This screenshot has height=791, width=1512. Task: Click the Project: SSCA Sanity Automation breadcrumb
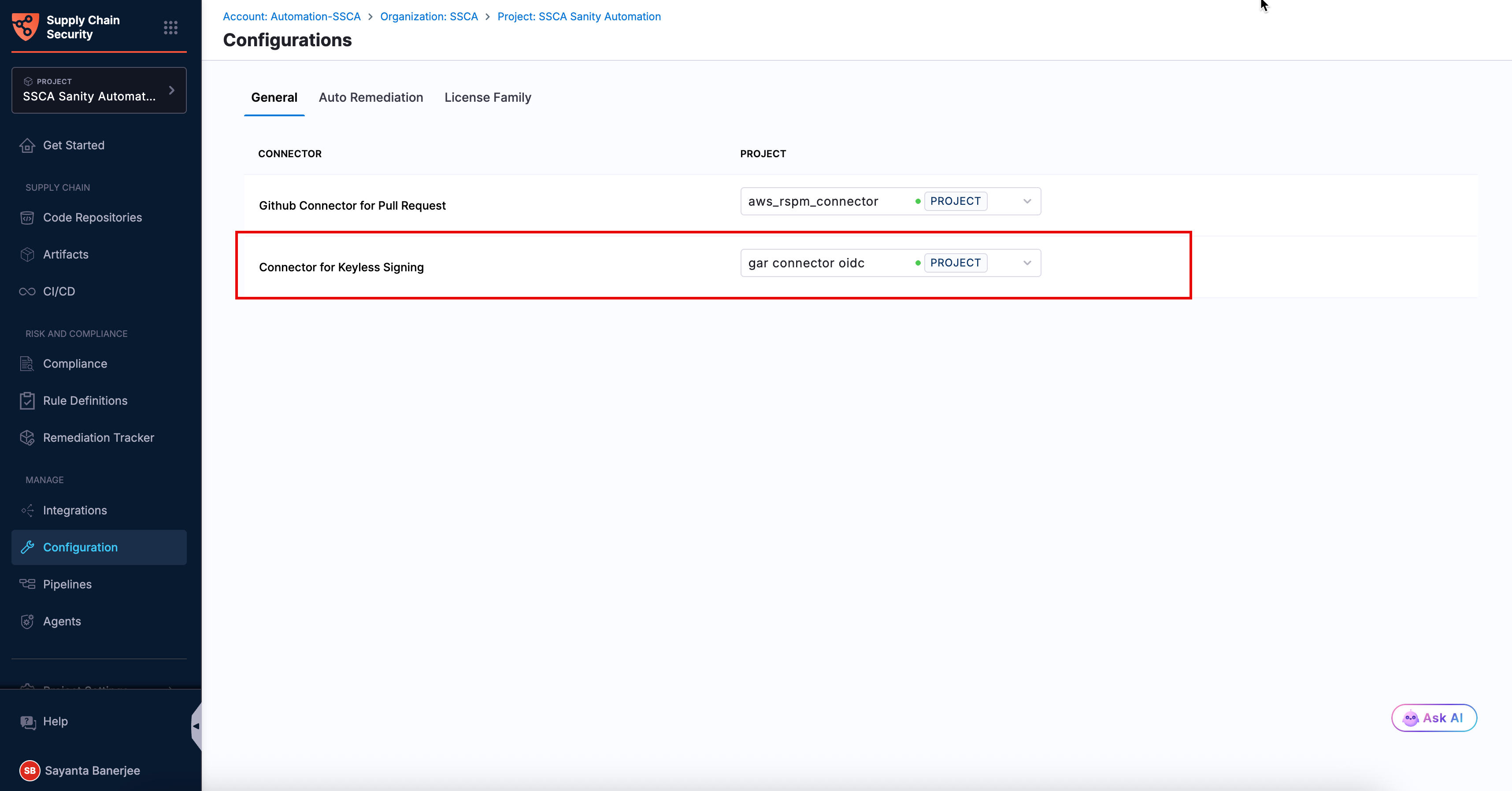coord(579,16)
